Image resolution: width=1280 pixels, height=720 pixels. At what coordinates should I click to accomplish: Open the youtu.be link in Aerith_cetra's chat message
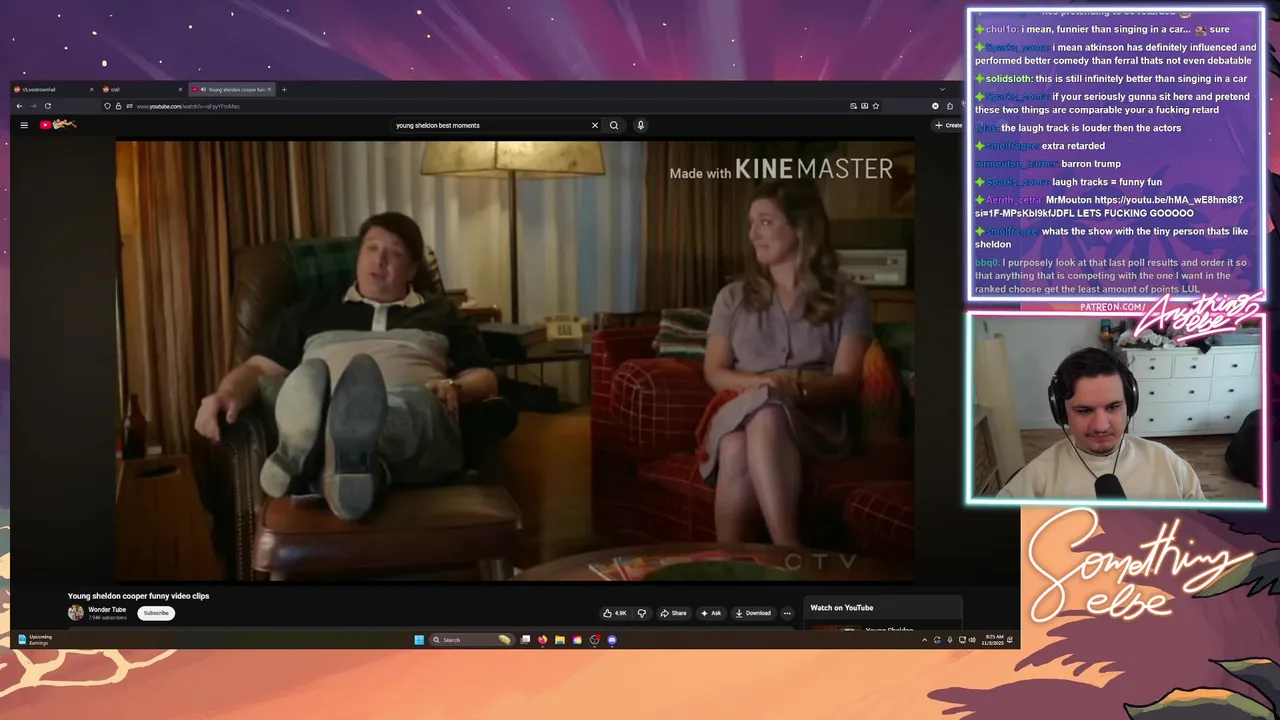tap(1109, 206)
